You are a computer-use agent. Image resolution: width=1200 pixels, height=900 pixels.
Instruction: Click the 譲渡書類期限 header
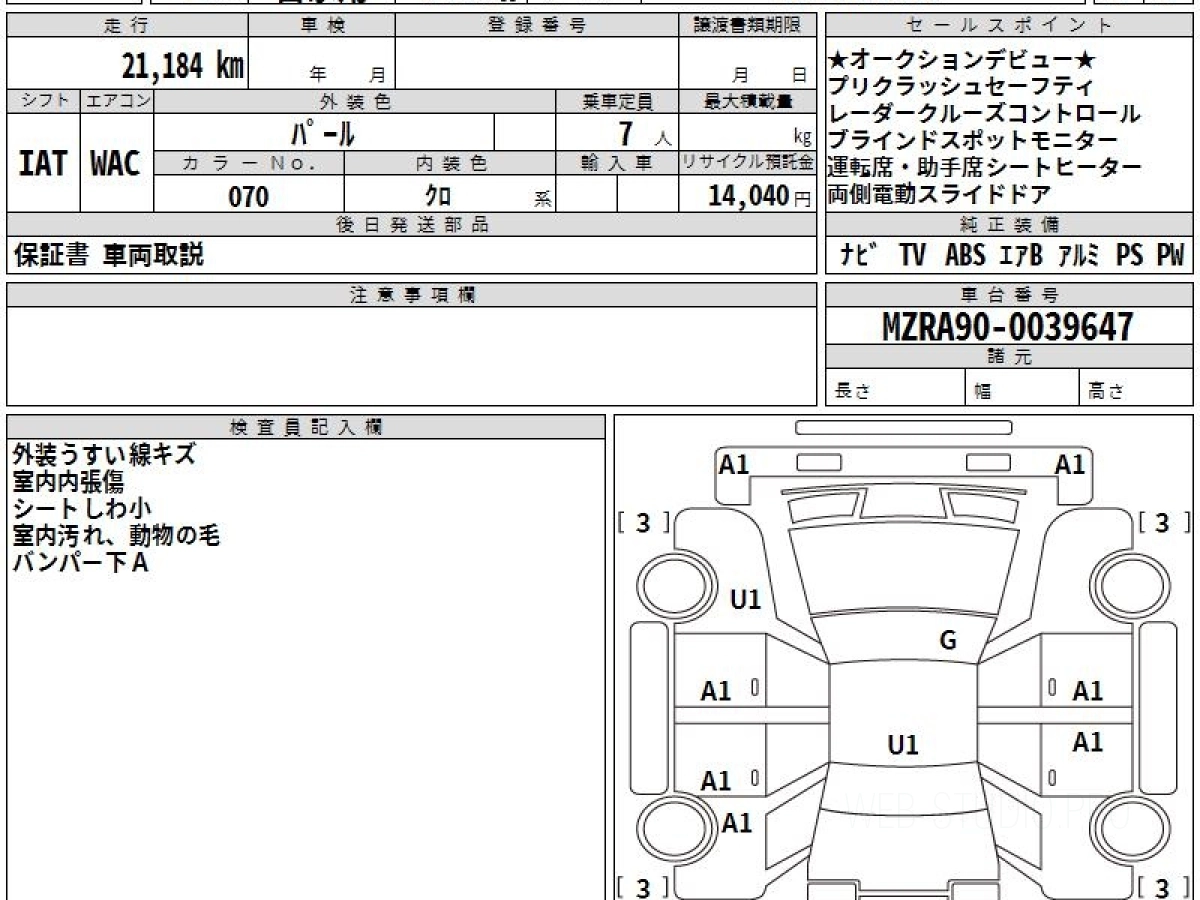[x=747, y=26]
